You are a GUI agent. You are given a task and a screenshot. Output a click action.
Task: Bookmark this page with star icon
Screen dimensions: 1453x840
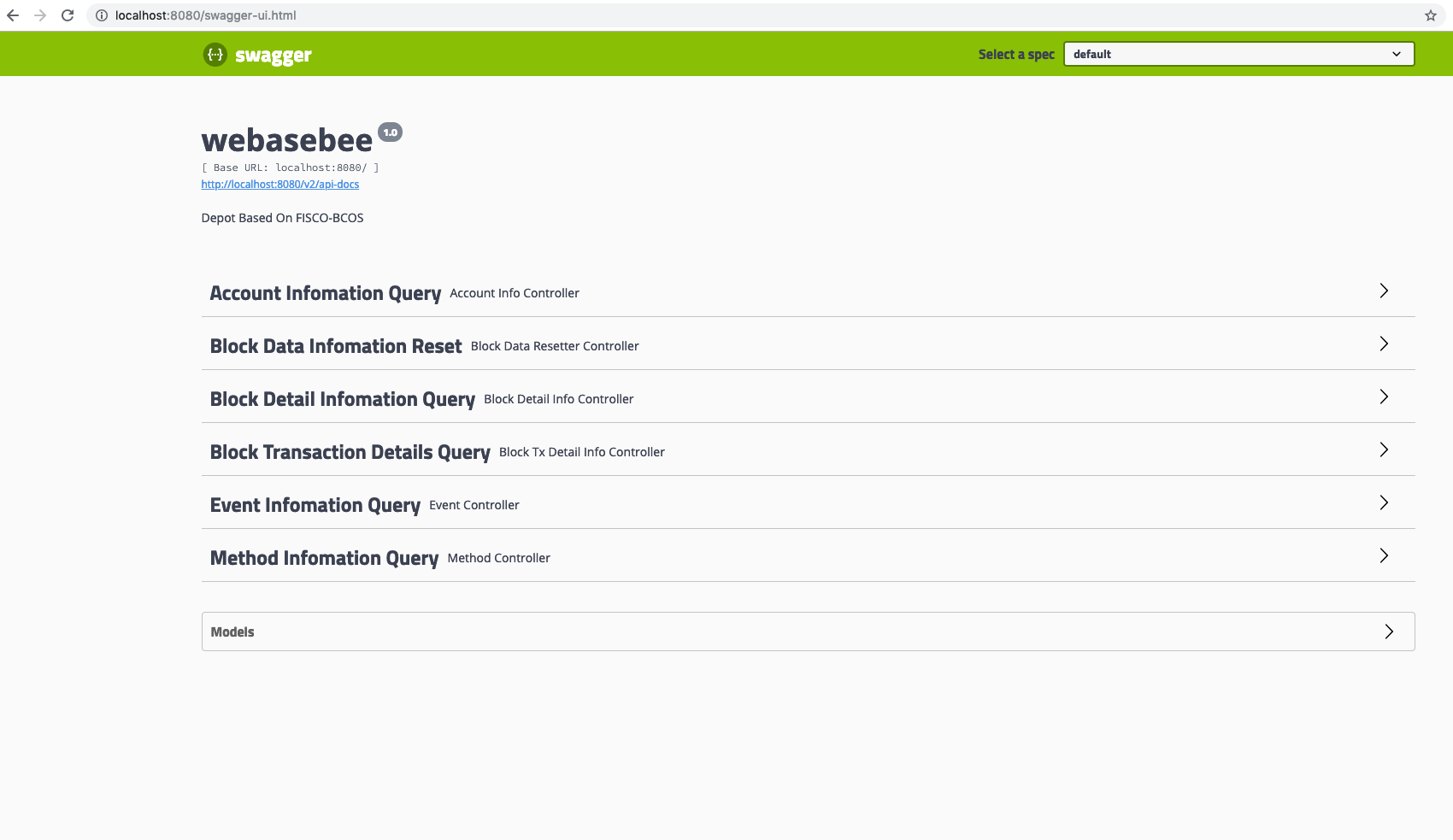(x=1430, y=15)
